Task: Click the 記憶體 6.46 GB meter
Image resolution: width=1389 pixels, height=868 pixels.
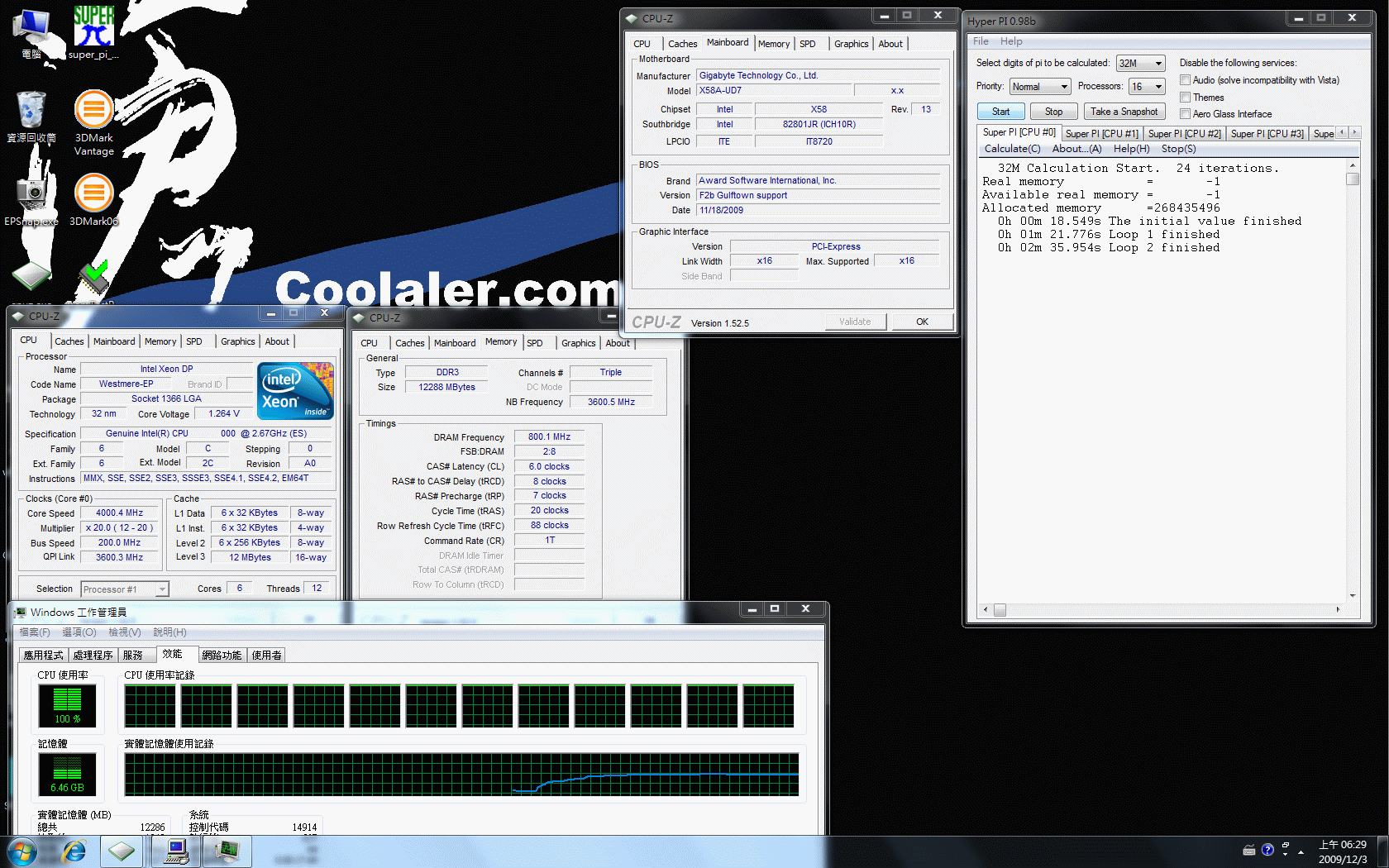Action: (x=68, y=775)
